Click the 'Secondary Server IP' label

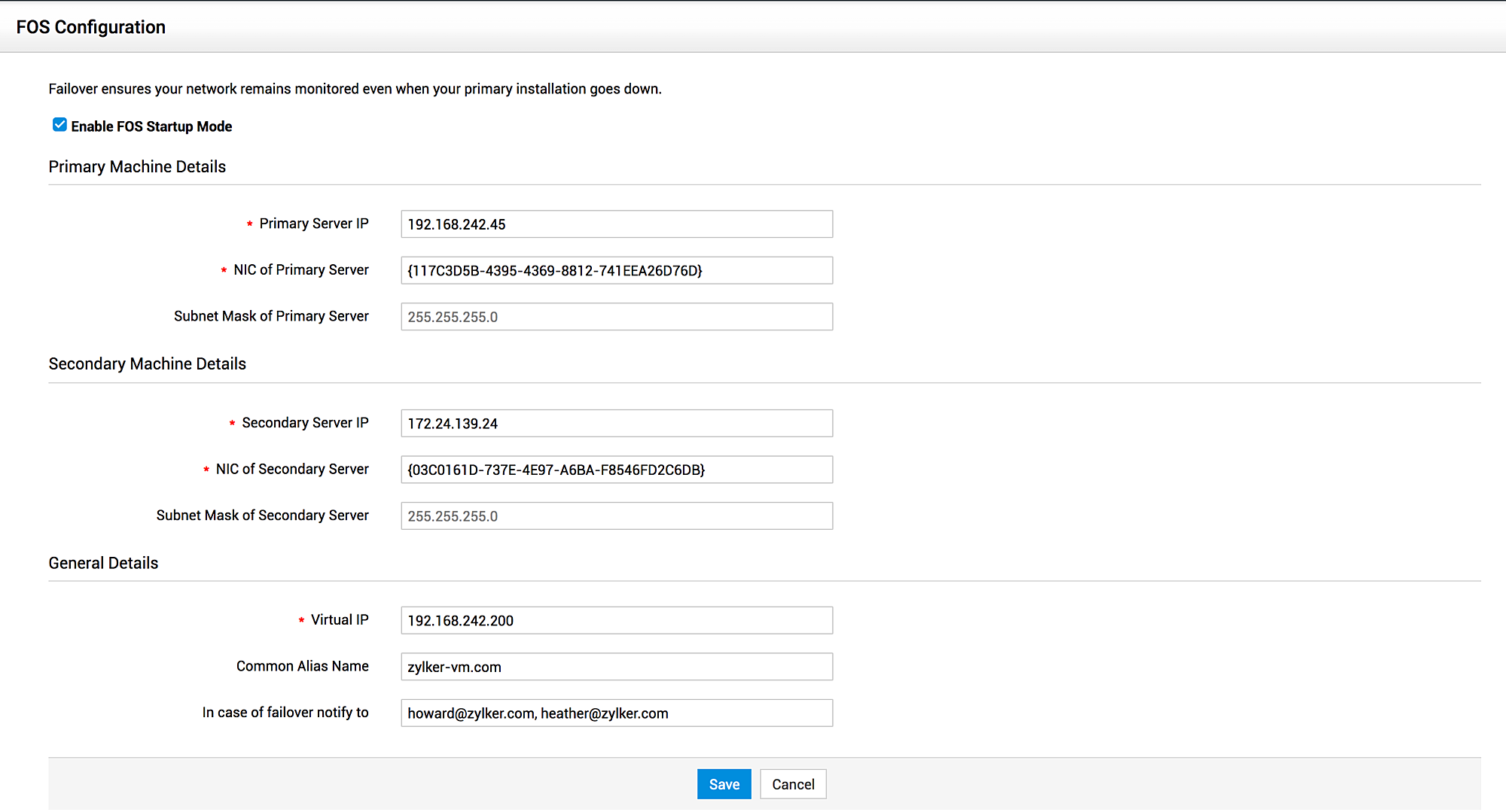[x=305, y=423]
